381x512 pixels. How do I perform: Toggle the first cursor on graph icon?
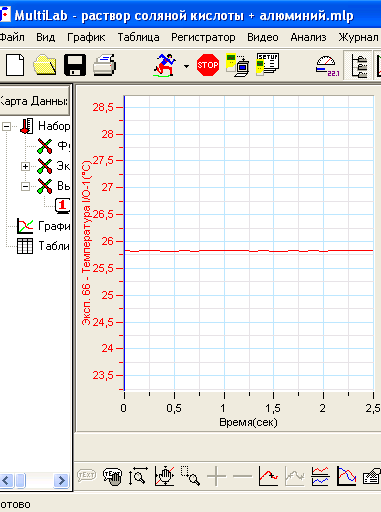[x=268, y=476]
